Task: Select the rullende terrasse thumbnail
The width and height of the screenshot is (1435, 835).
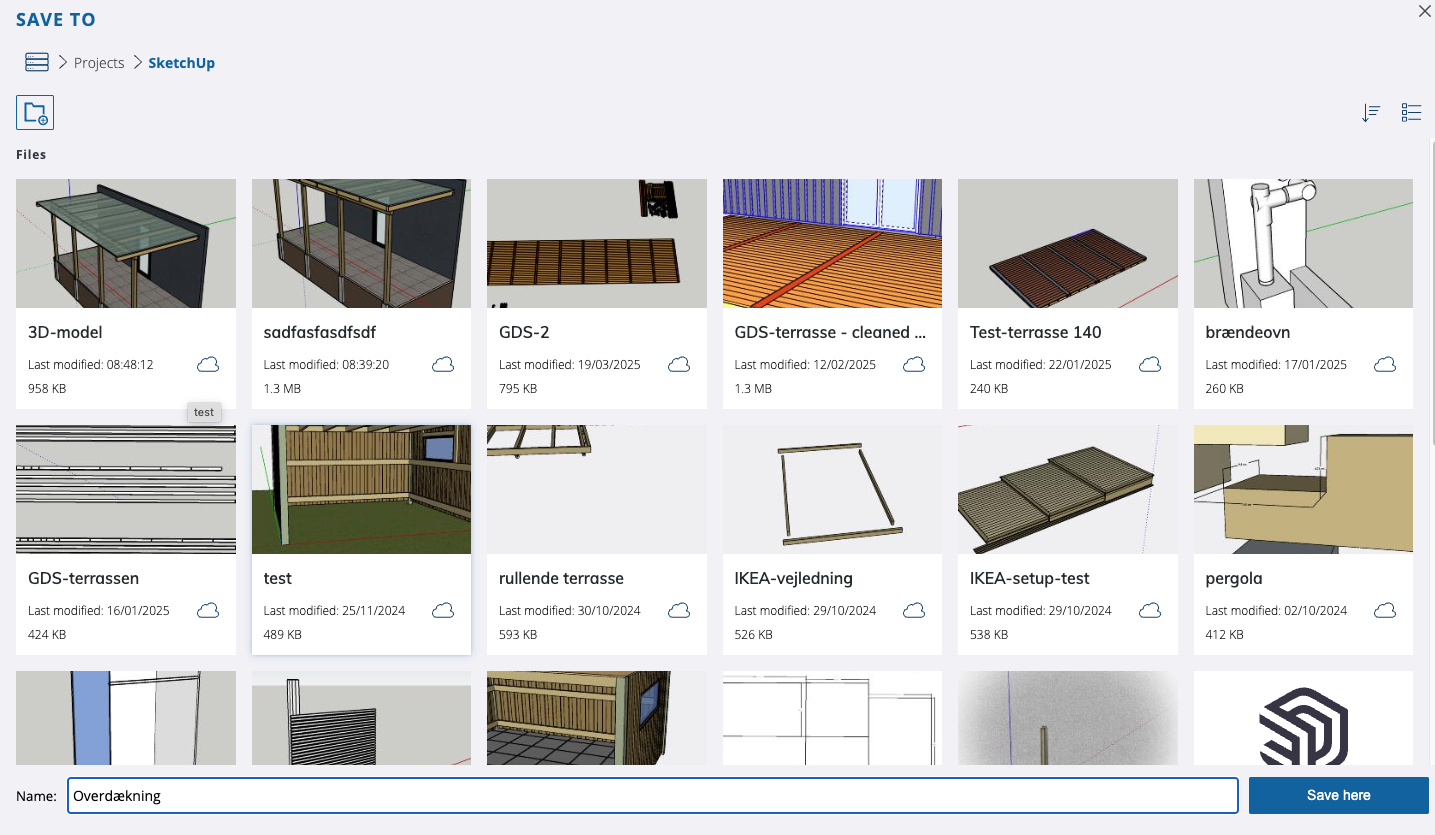Action: pos(597,490)
